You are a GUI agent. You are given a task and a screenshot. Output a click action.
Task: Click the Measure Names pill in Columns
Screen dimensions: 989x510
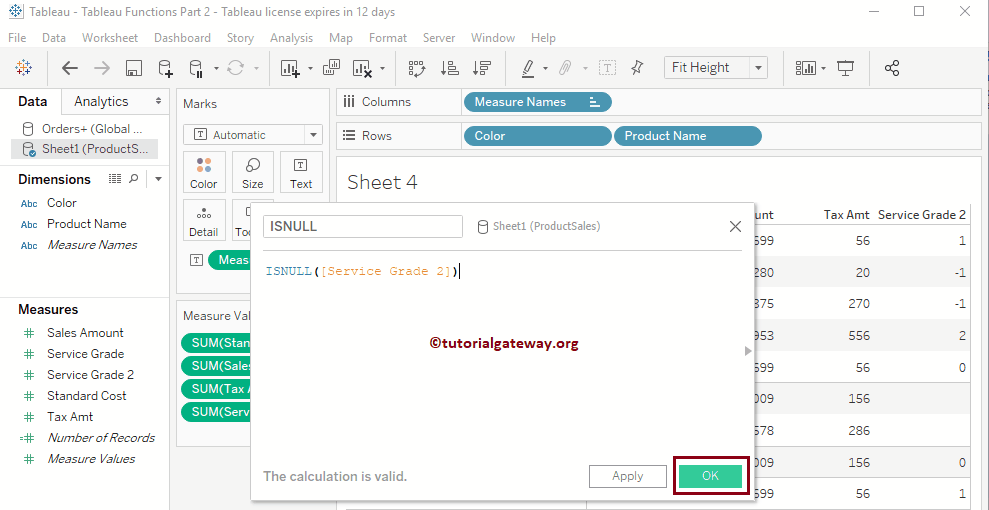(x=537, y=102)
